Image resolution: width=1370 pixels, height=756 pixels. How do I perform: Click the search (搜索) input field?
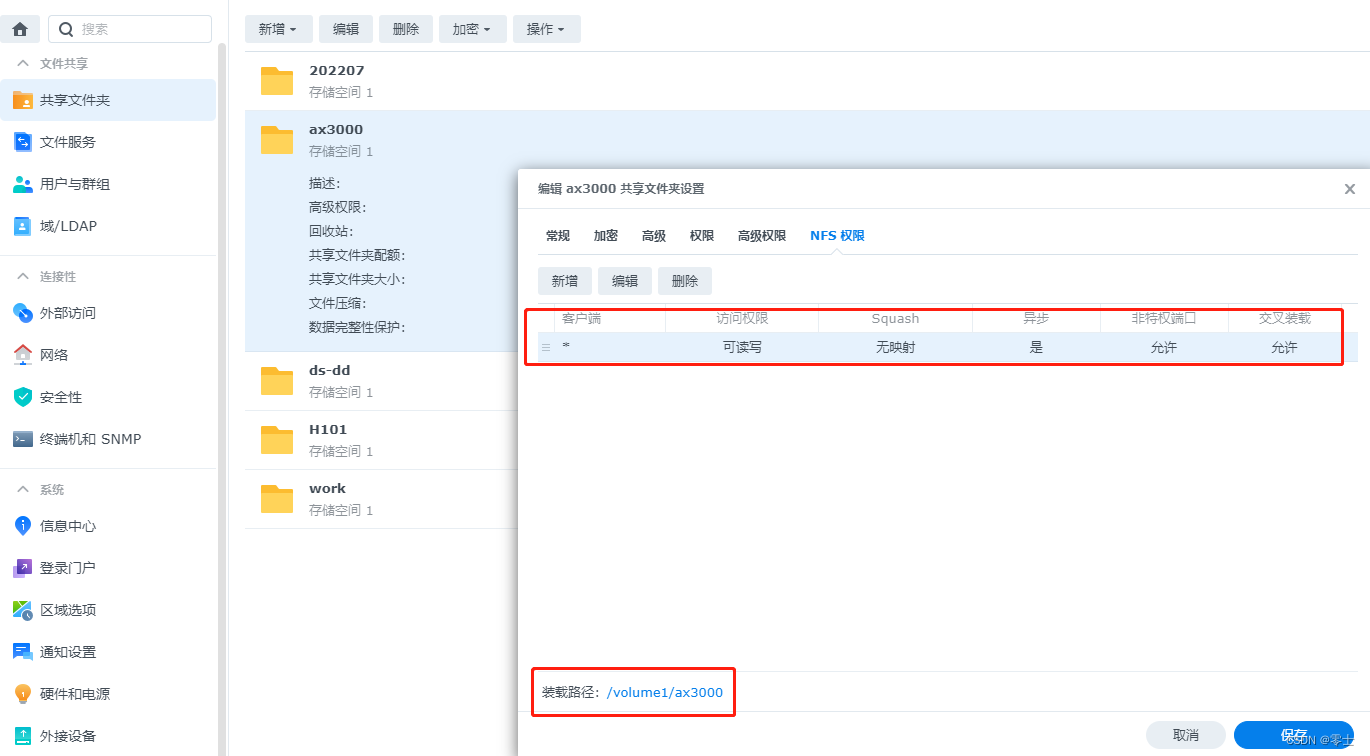pos(140,29)
